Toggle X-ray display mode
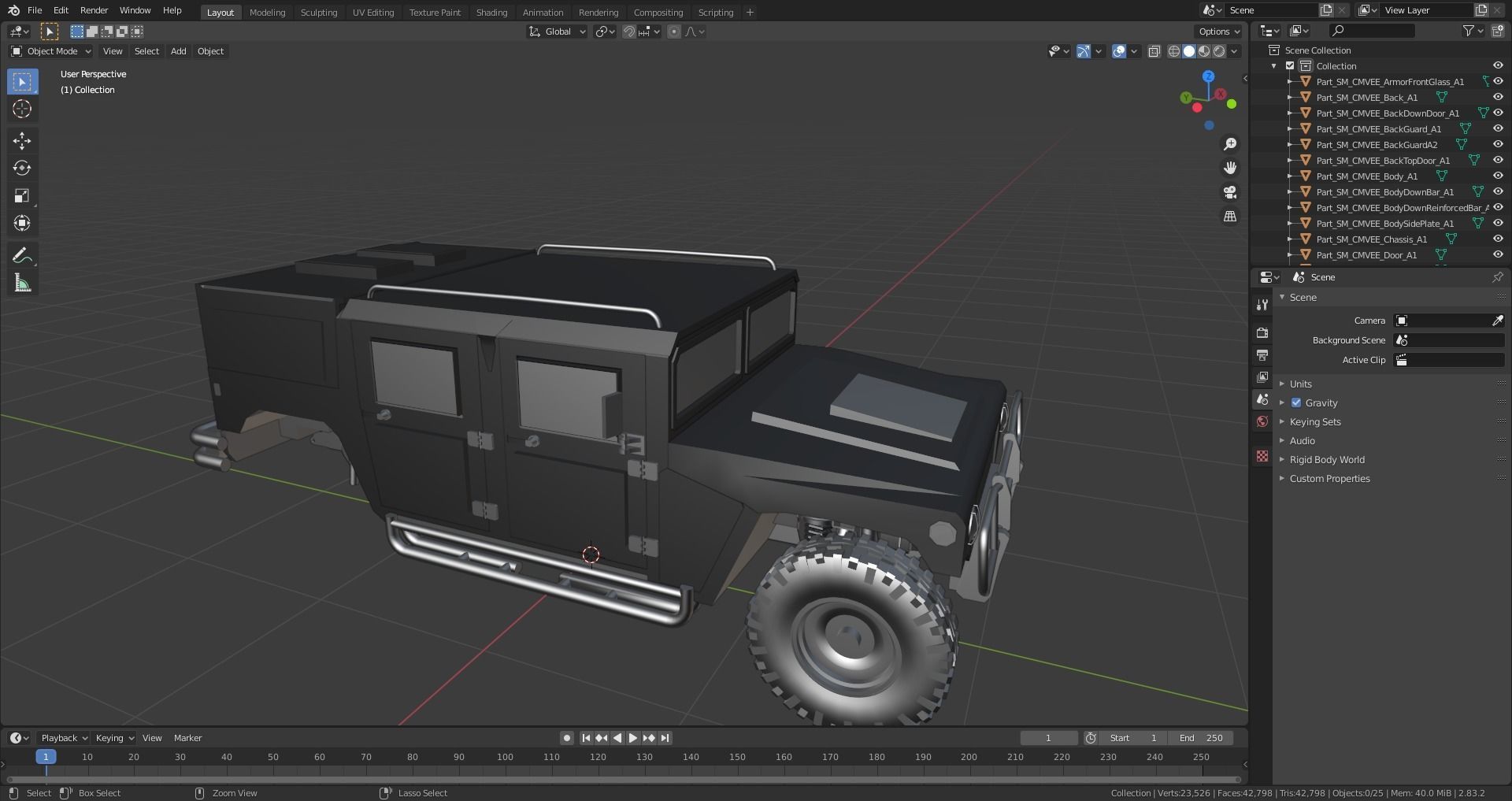Viewport: 1512px width, 801px height. [1154, 51]
